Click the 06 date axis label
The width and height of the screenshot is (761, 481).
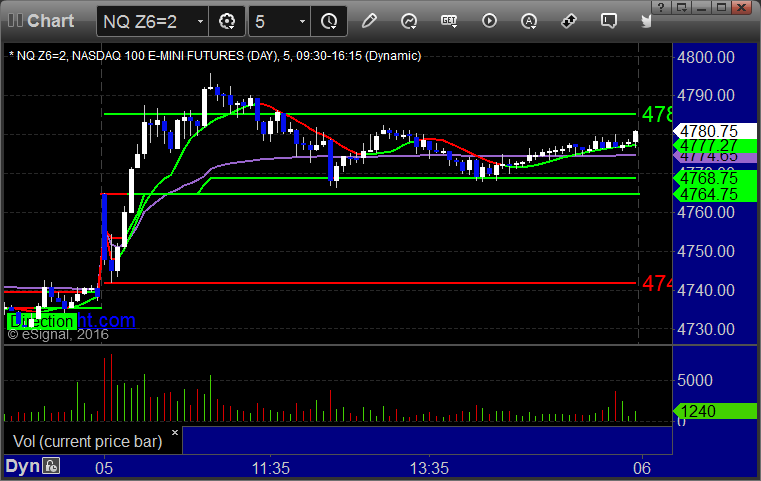pos(642,468)
